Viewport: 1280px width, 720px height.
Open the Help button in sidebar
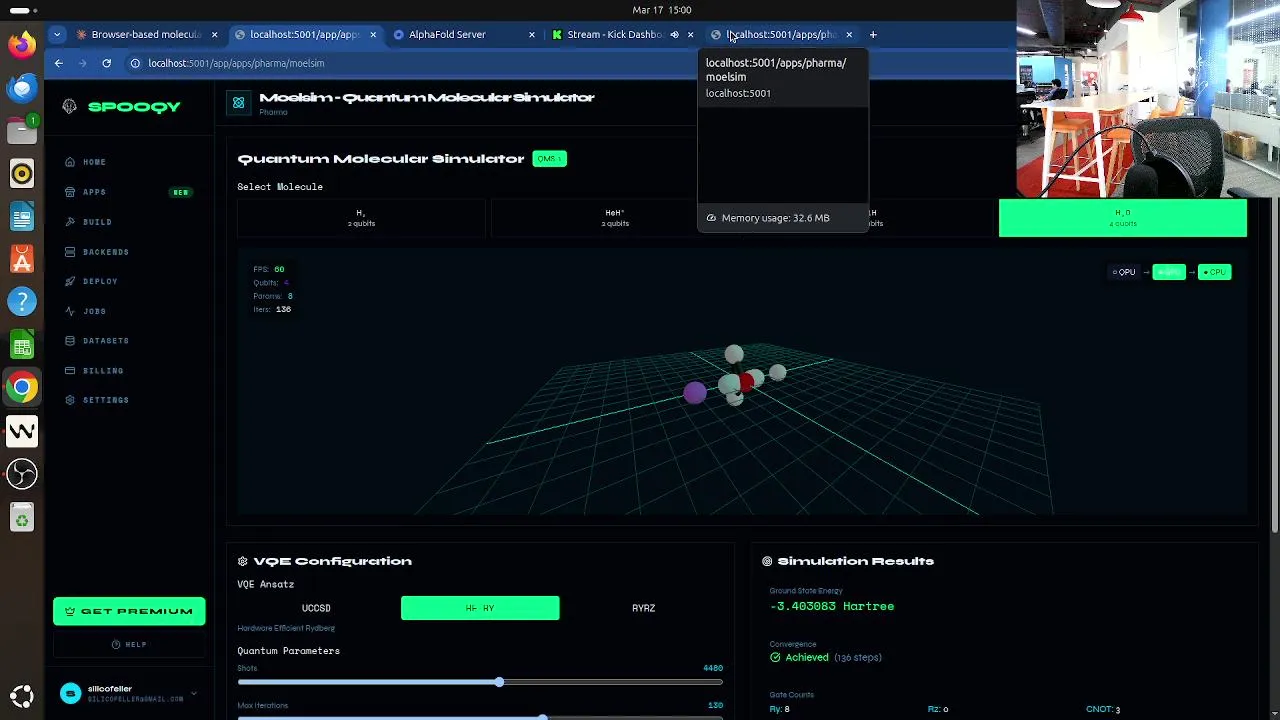click(x=129, y=644)
